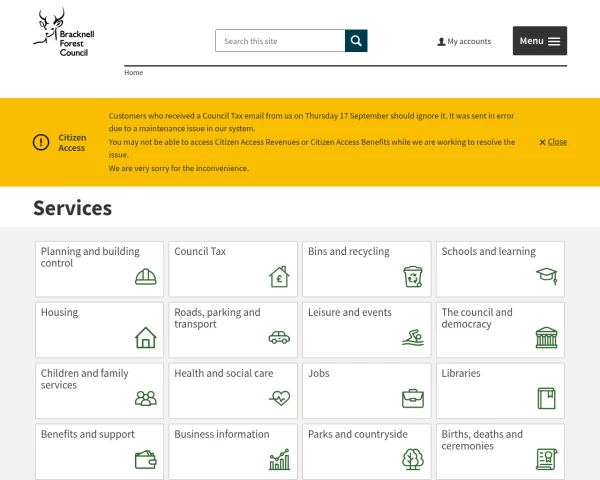This screenshot has height=480, width=600.
Task: Open Planning and building control link
Action: 90,257
